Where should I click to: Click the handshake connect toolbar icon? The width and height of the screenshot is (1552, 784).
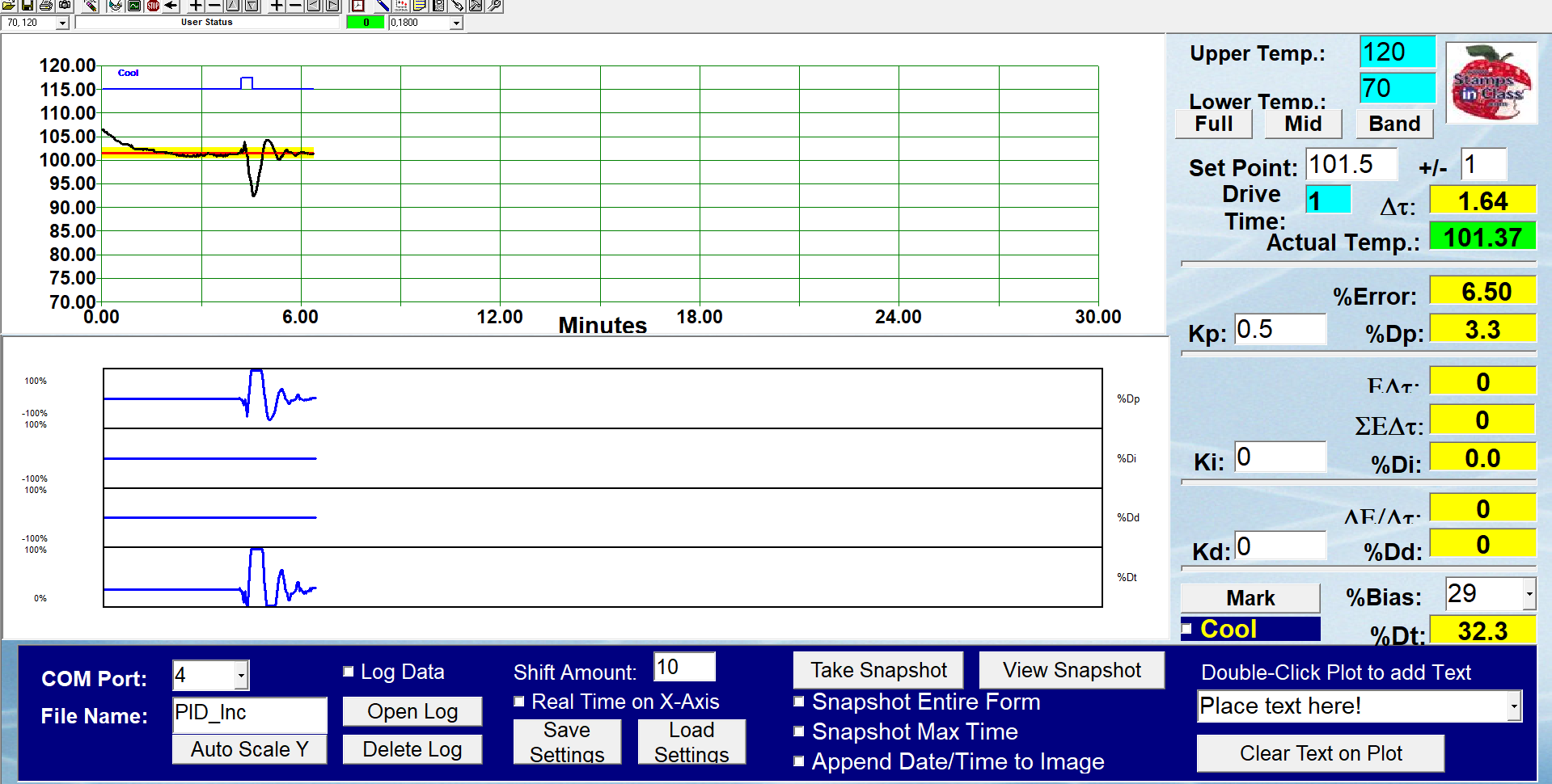coord(116,6)
